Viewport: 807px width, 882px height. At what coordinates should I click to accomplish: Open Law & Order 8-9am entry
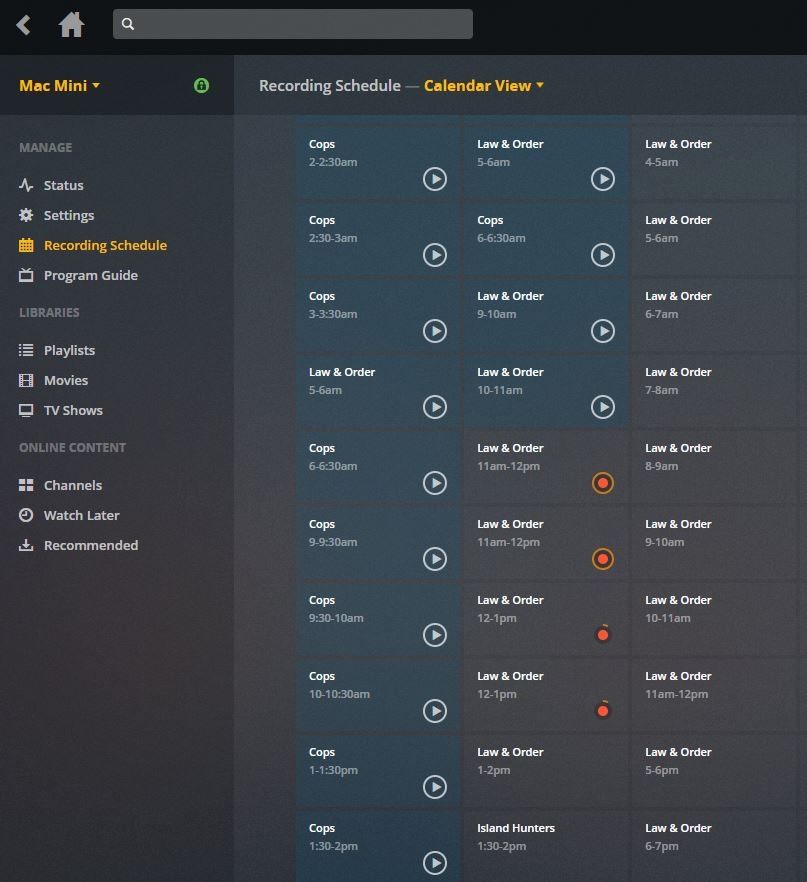point(714,466)
